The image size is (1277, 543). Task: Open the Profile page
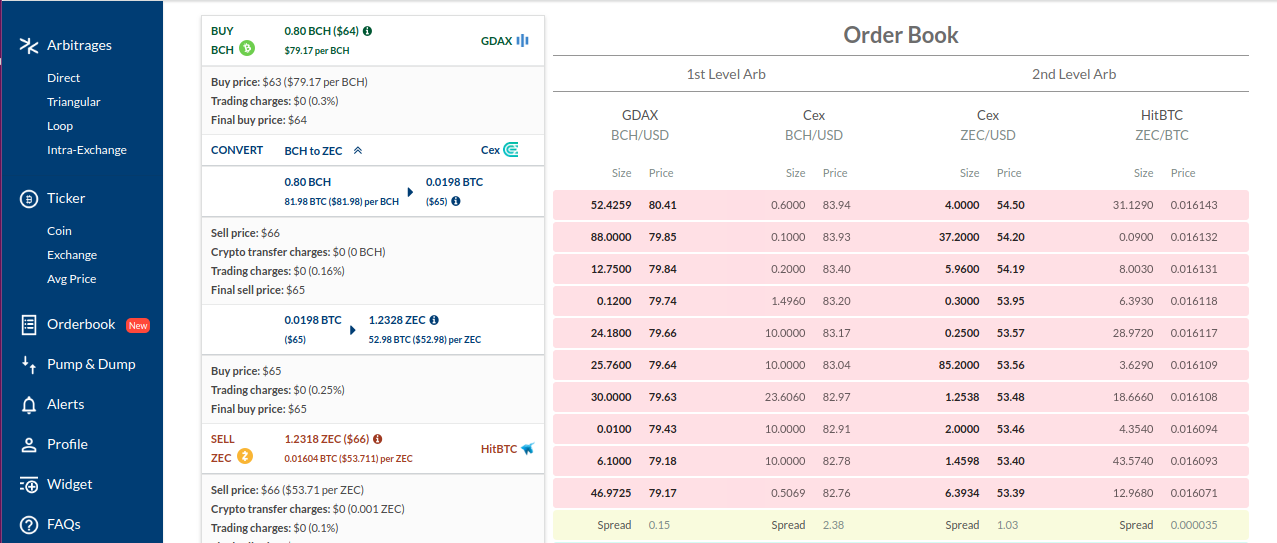click(x=67, y=444)
